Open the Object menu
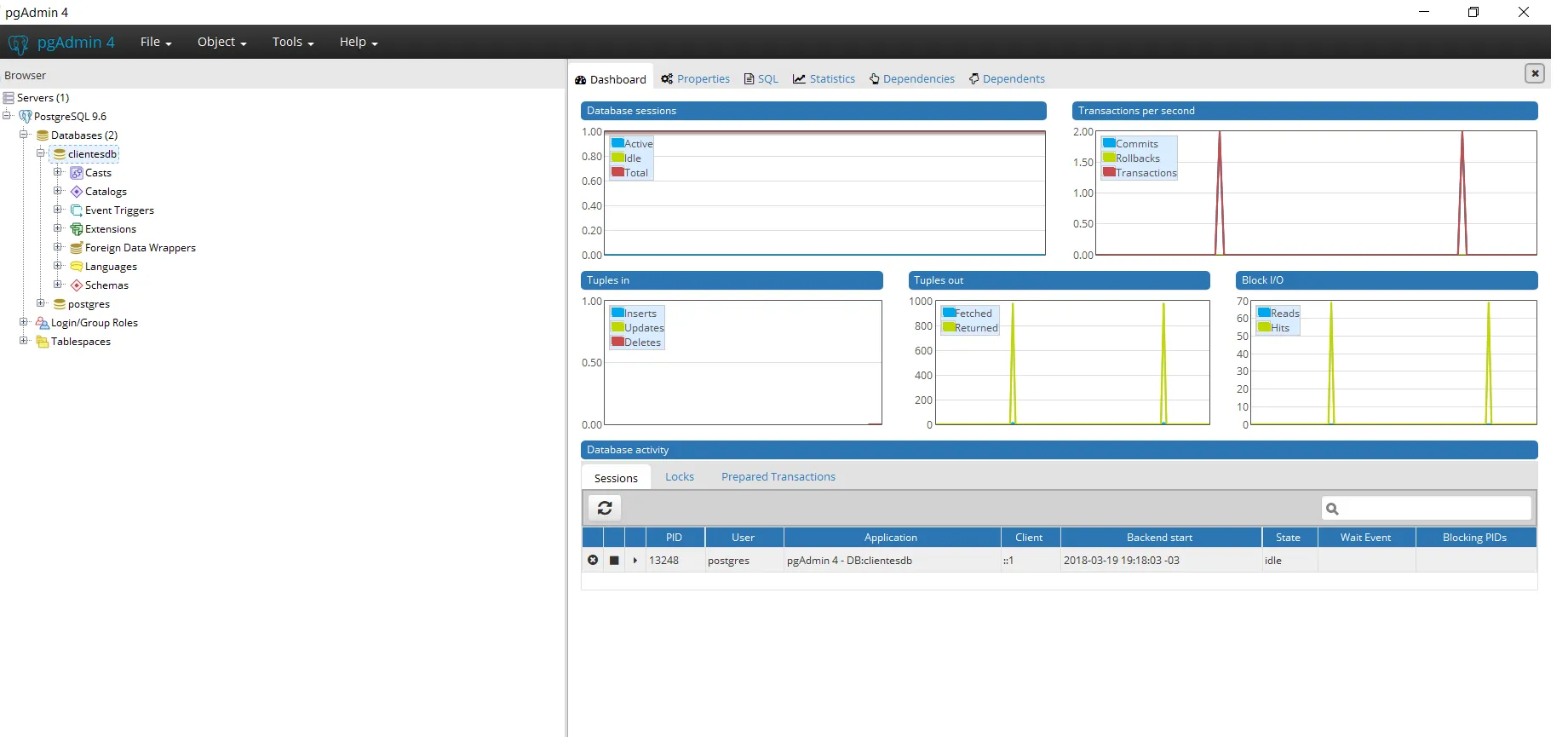The height and width of the screenshot is (737, 1568). tap(221, 42)
